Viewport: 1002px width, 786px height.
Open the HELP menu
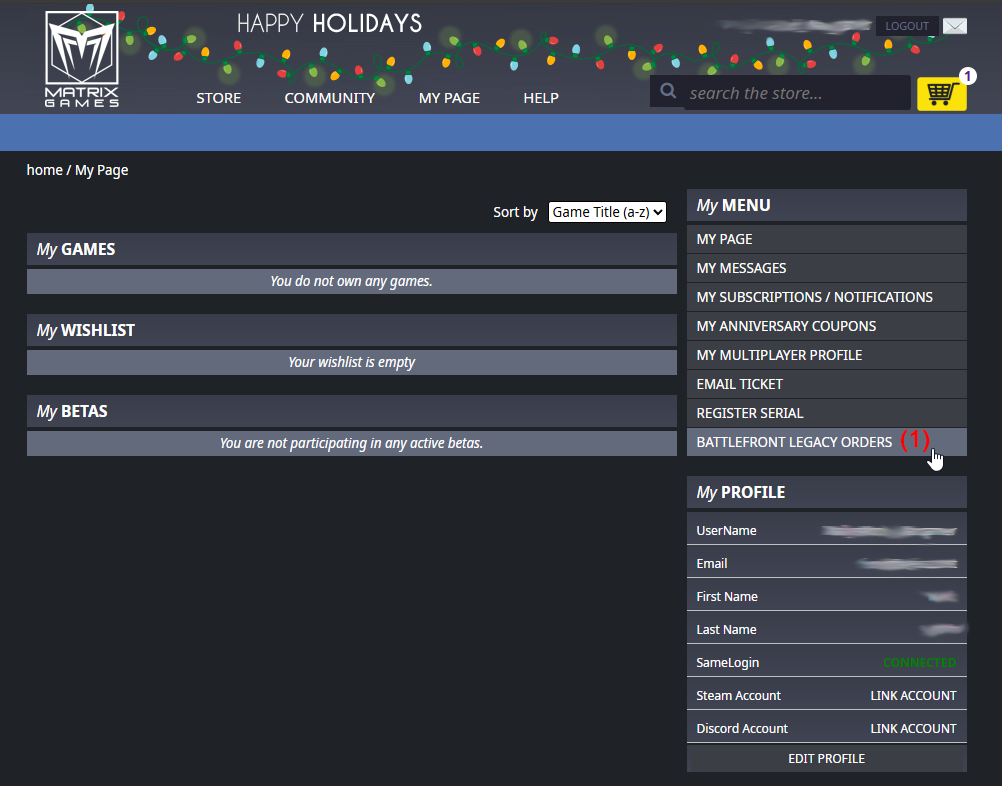pyautogui.click(x=541, y=98)
